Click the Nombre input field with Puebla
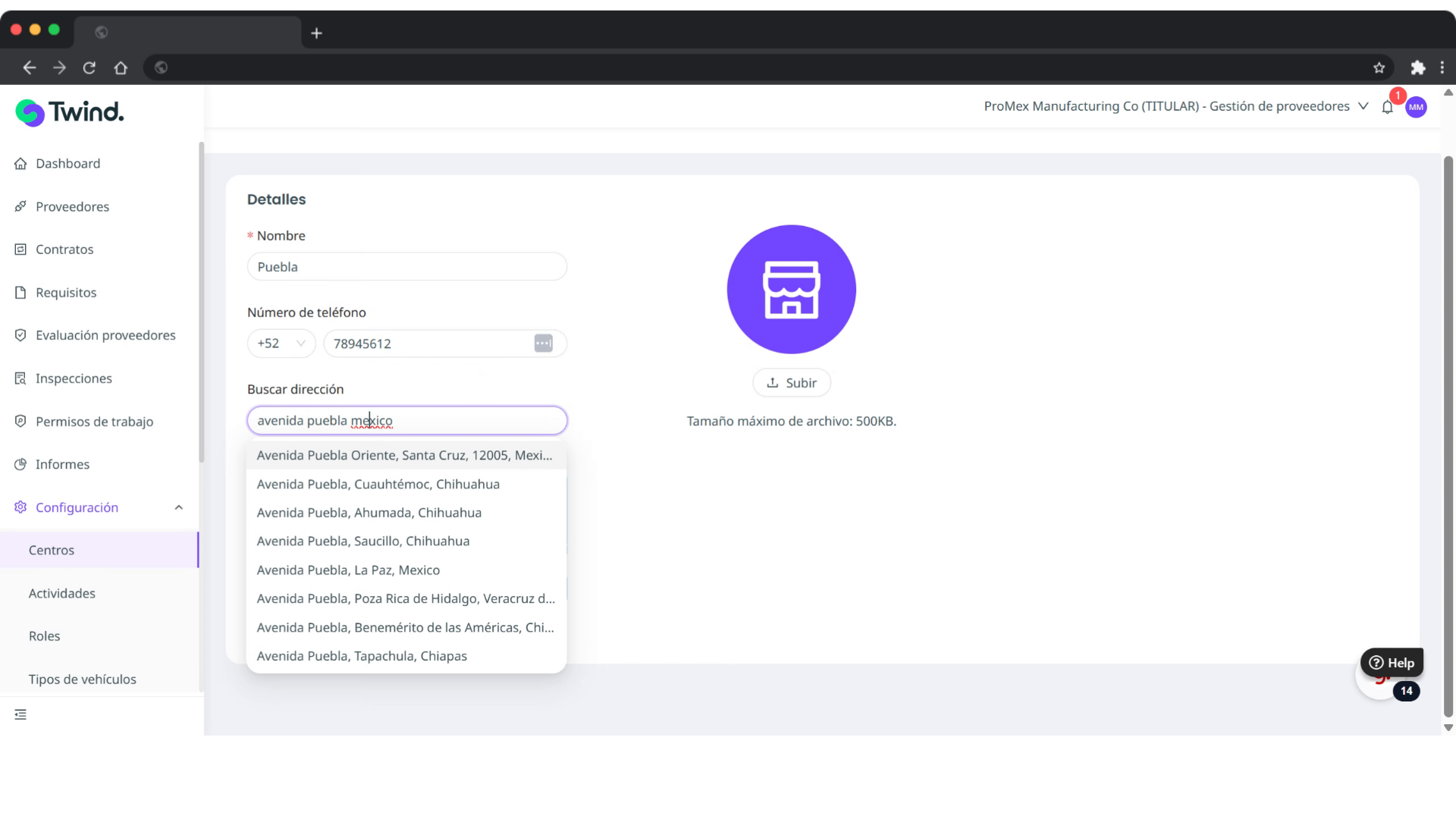1456x819 pixels. click(x=406, y=267)
